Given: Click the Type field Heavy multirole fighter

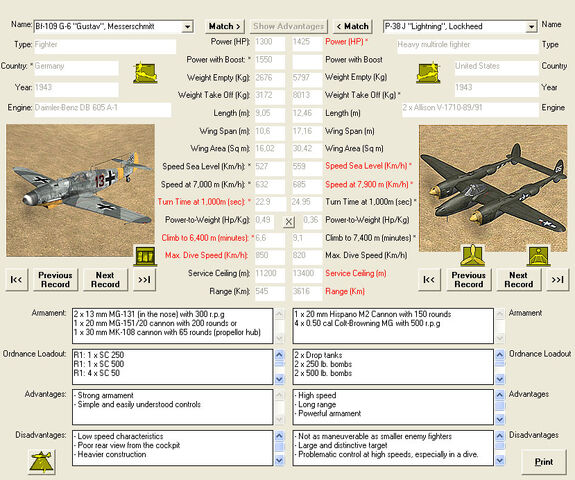Looking at the screenshot, I should [x=468, y=47].
